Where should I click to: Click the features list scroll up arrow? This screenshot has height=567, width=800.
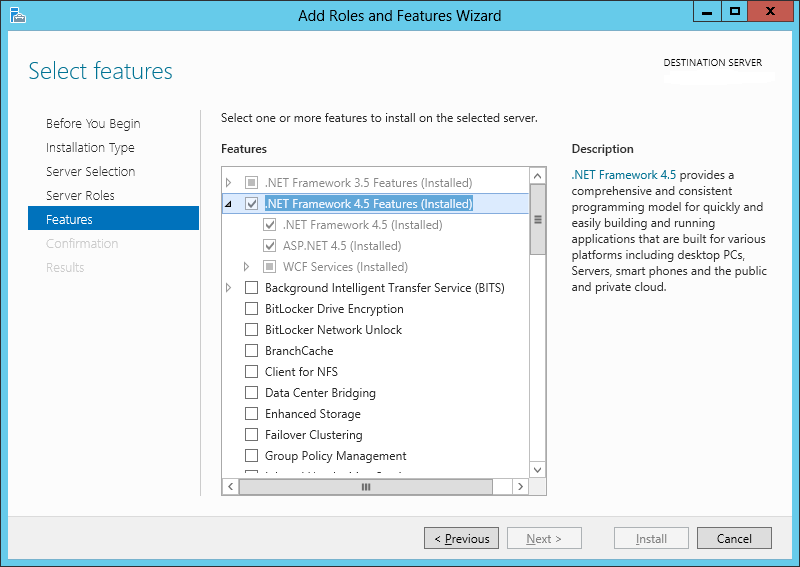(x=537, y=176)
